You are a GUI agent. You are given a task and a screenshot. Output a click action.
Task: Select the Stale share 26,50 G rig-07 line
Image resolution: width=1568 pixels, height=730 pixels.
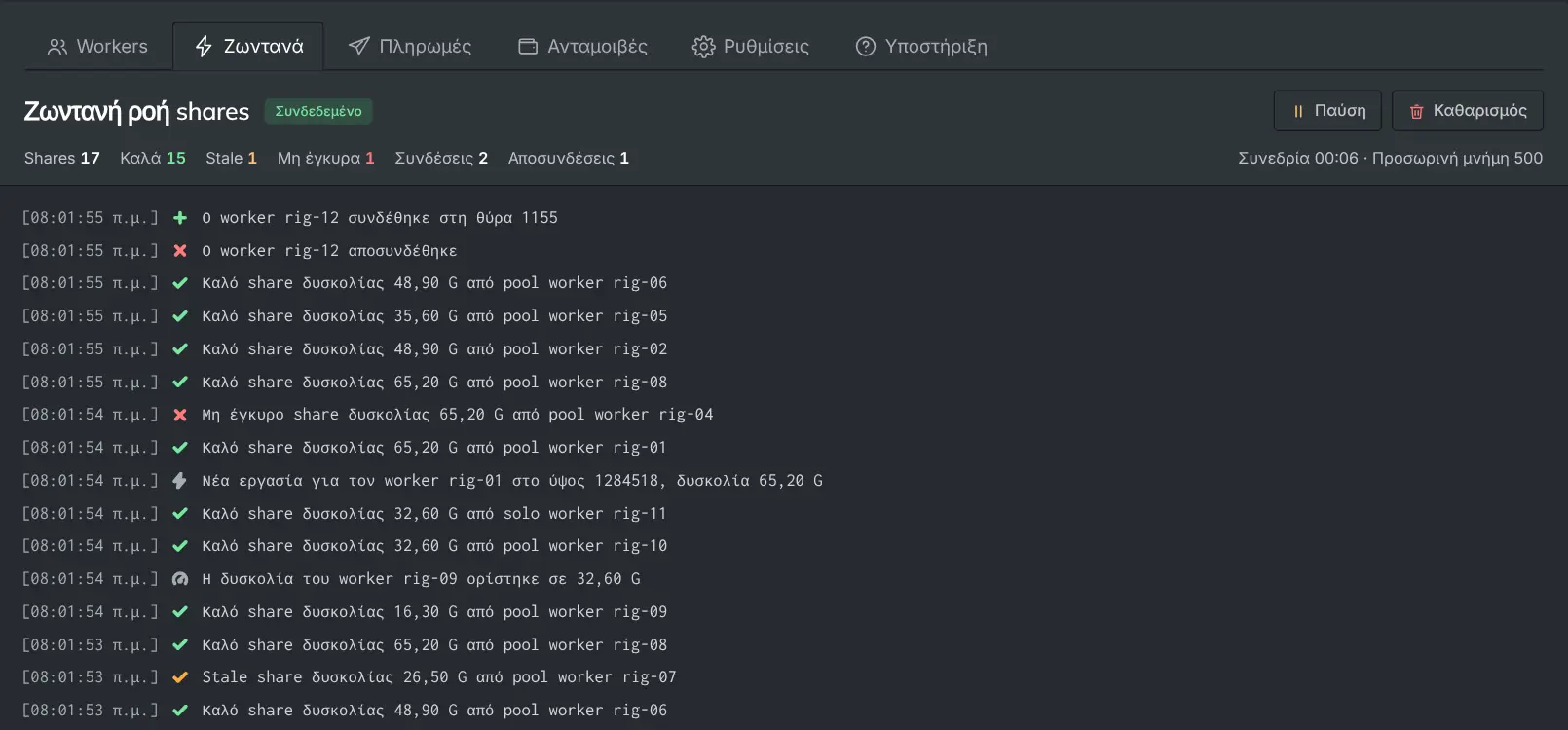[439, 677]
